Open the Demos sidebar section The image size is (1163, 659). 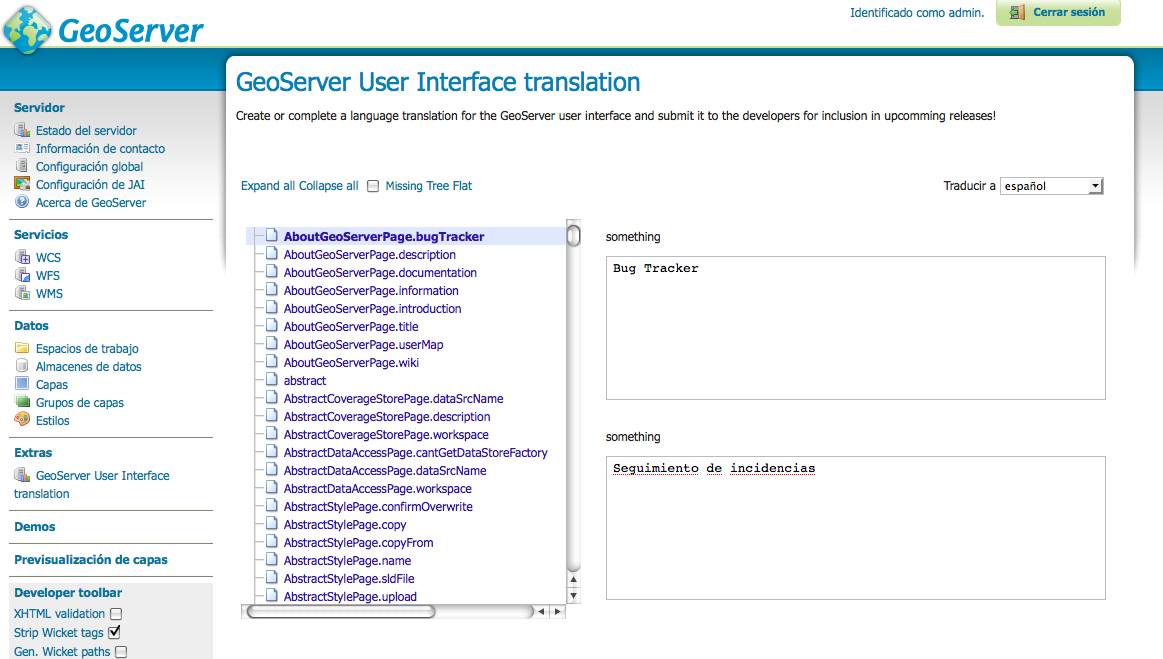(35, 526)
